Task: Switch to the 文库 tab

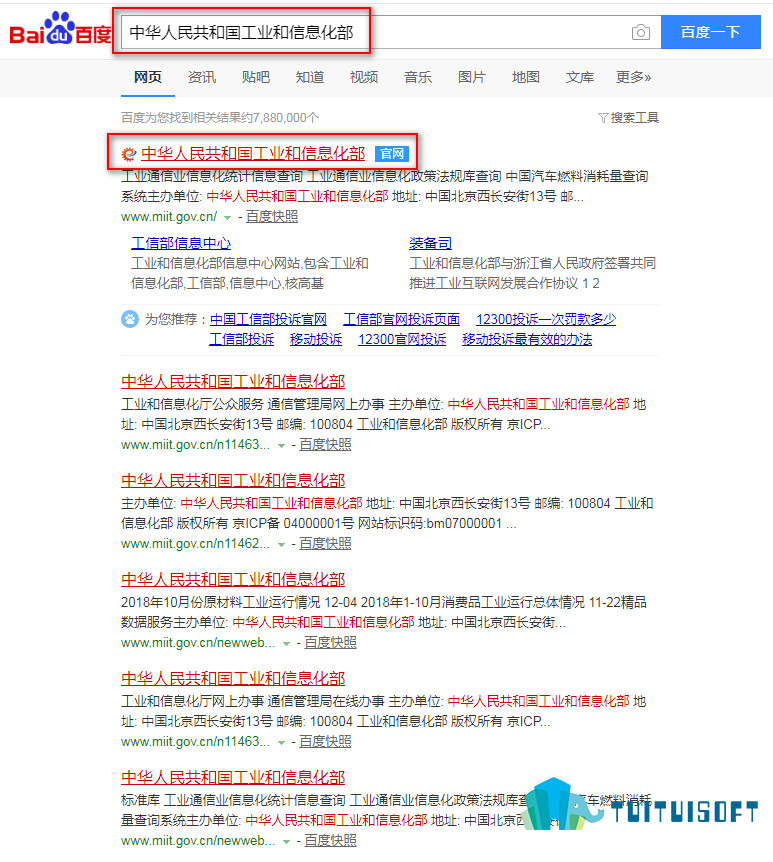Action: click(579, 77)
